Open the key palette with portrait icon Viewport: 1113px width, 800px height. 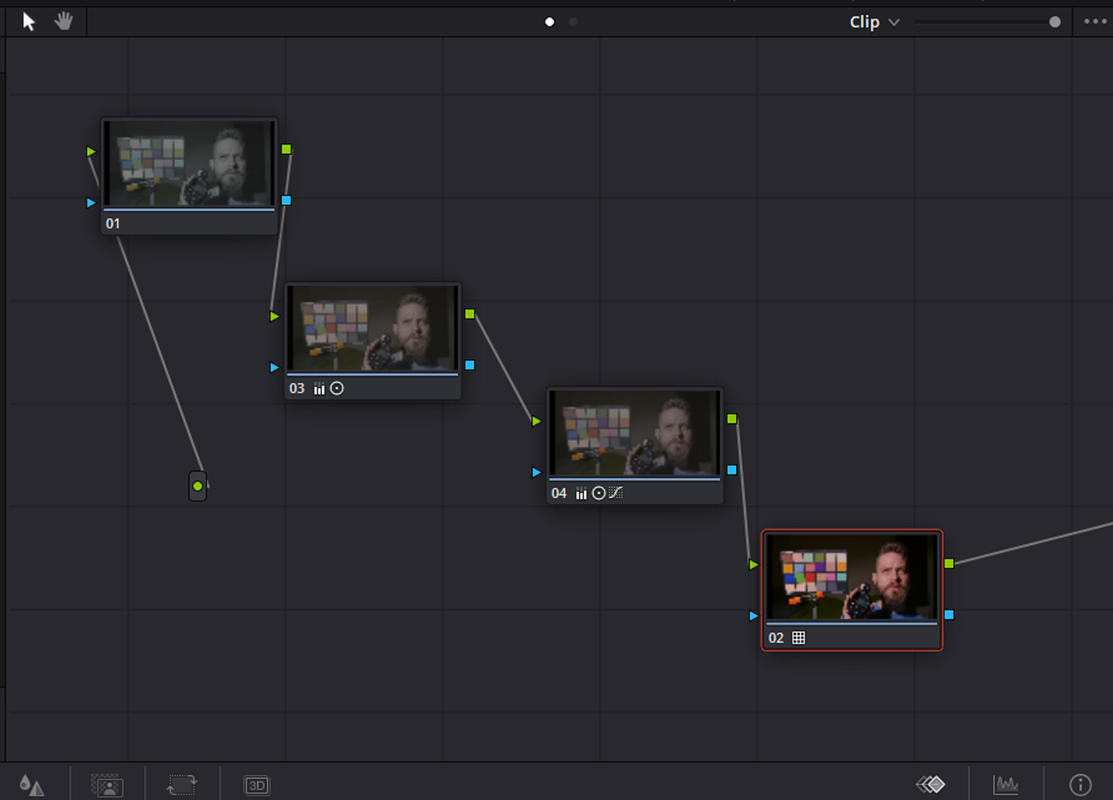[x=107, y=785]
